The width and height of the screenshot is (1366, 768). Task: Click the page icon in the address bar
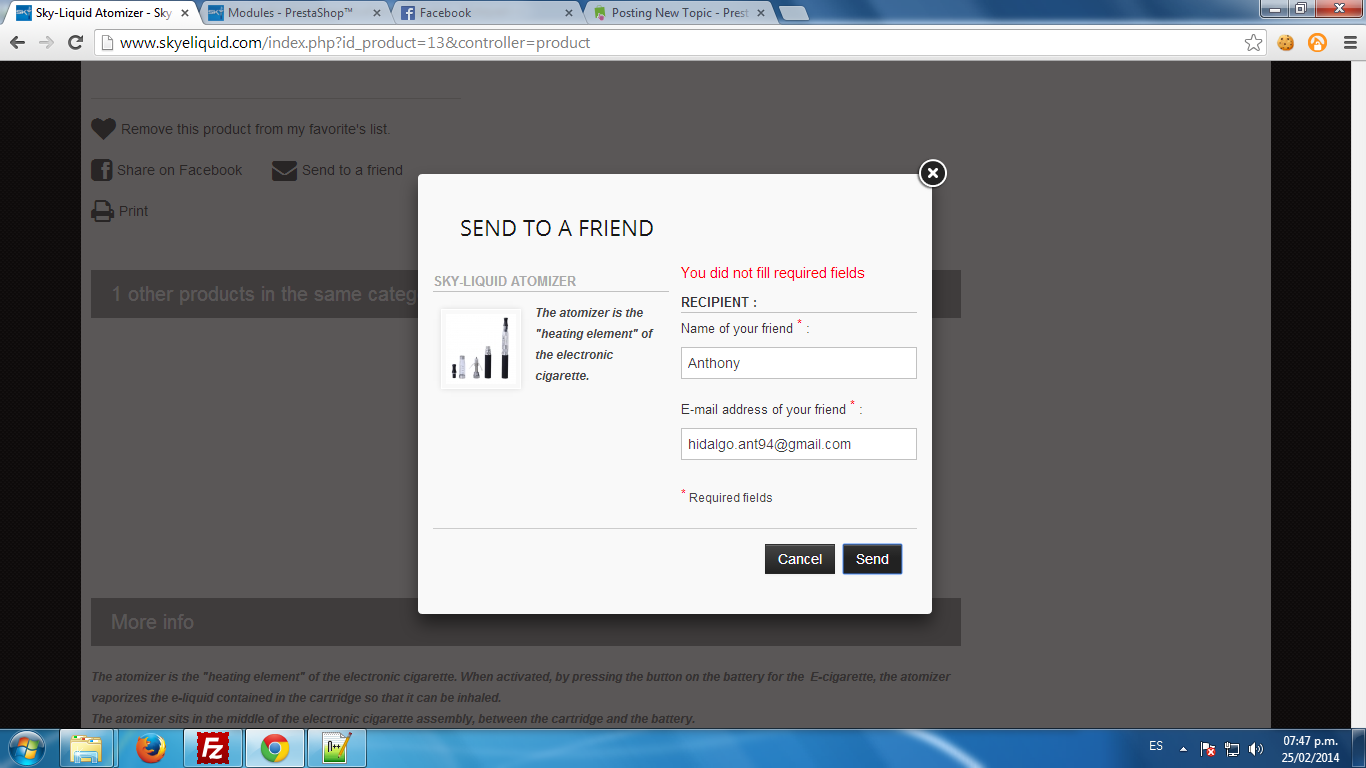pos(107,43)
